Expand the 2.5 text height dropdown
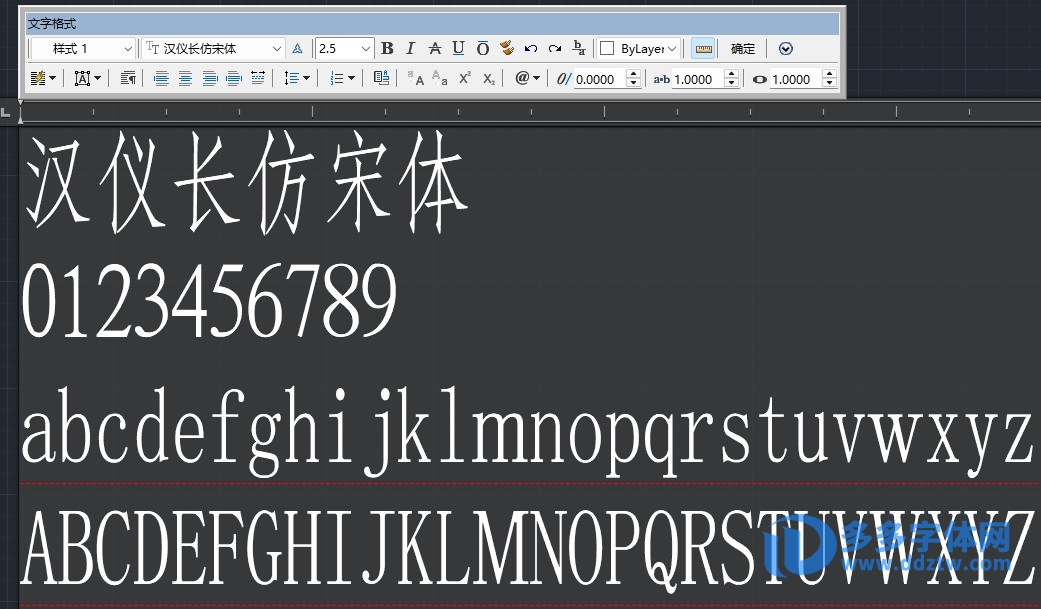The image size is (1041, 609). [x=365, y=49]
